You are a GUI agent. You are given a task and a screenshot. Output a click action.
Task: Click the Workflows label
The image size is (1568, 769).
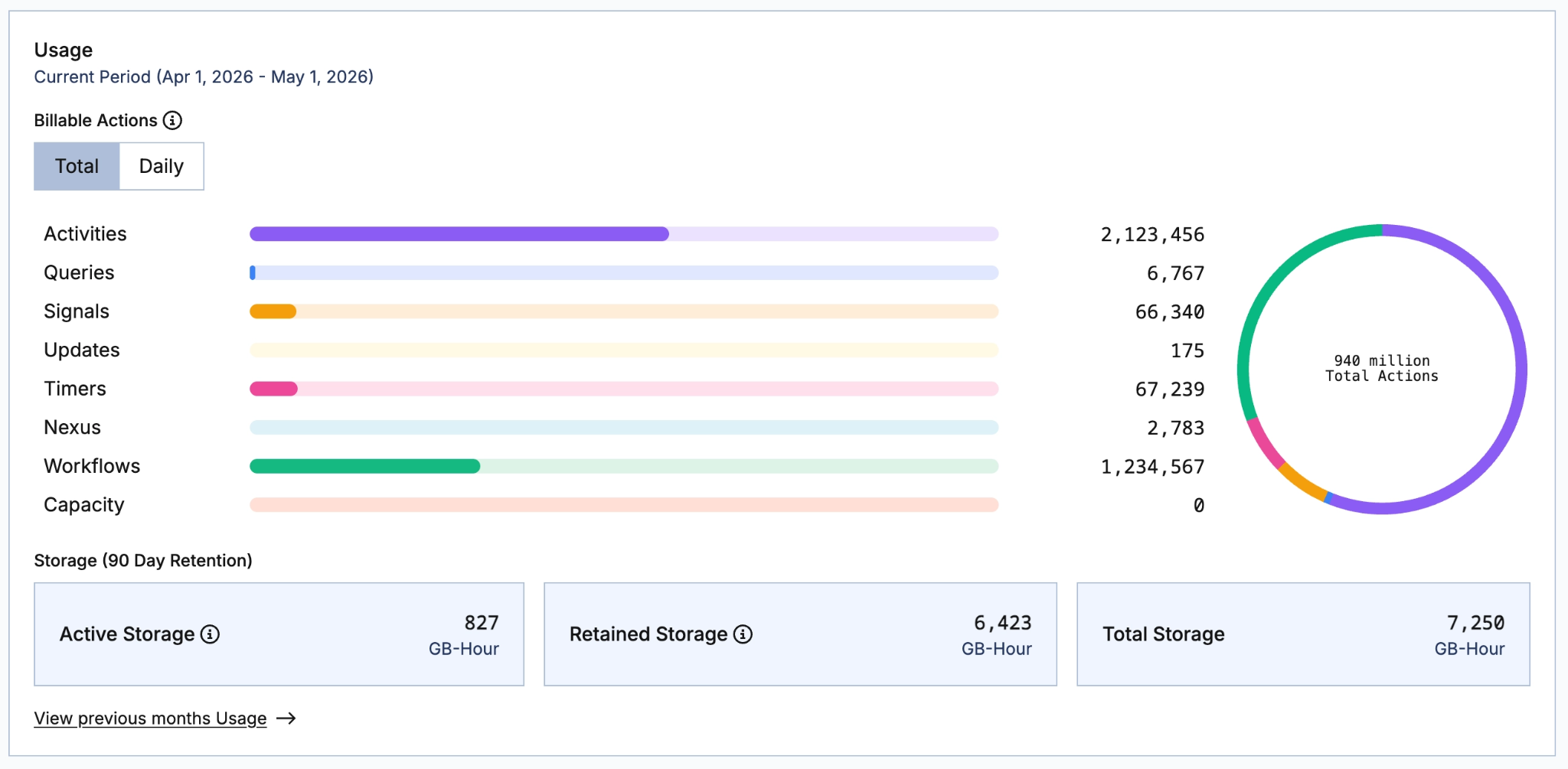click(92, 466)
